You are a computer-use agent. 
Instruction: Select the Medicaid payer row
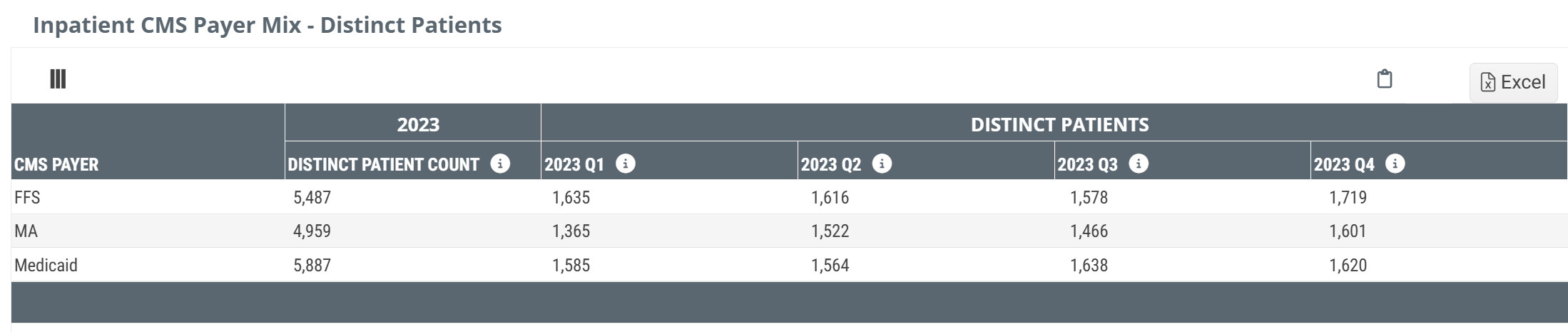tap(46, 266)
